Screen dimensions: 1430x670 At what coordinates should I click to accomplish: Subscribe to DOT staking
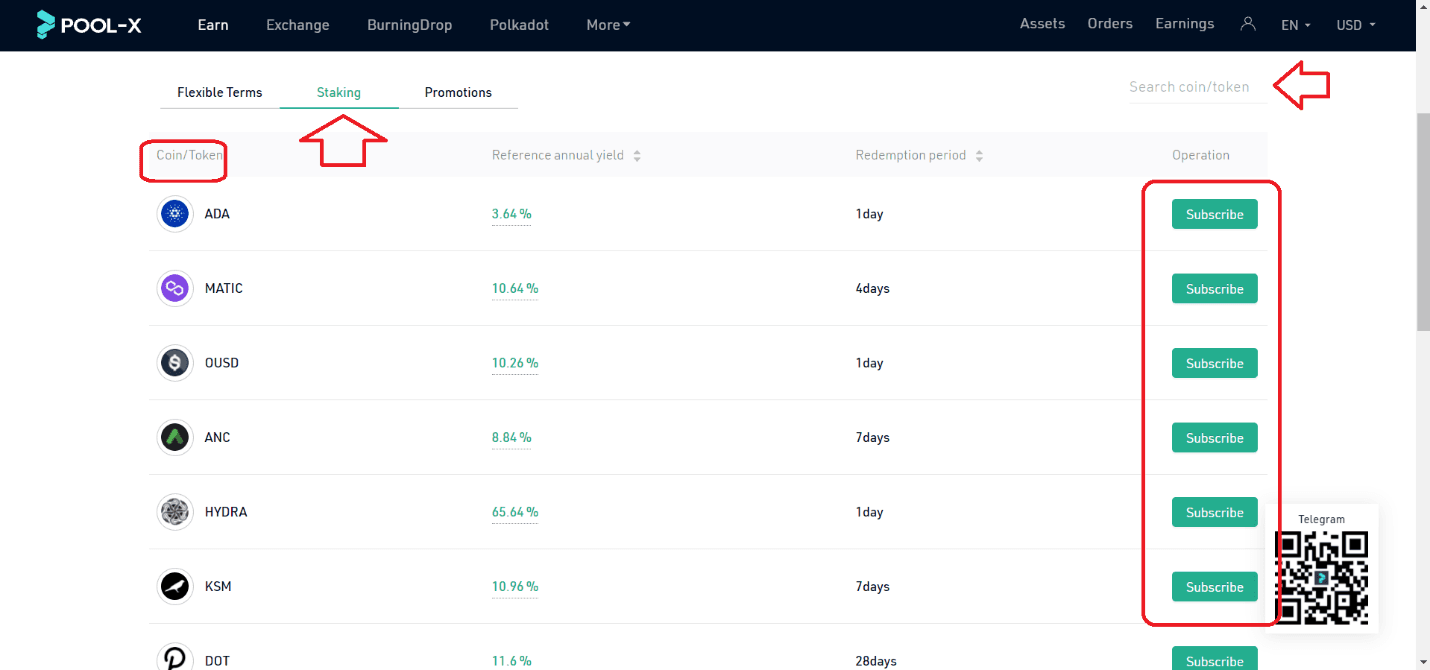pos(1215,659)
